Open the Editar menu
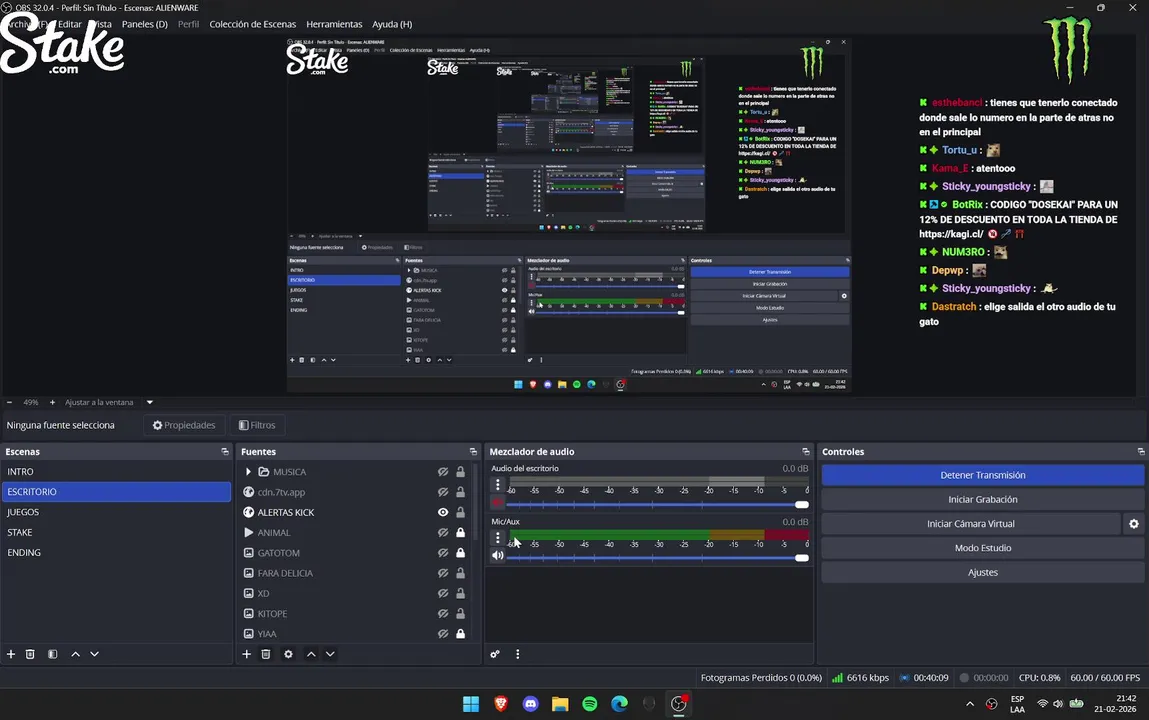Viewport: 1149px width, 720px height. tap(70, 24)
